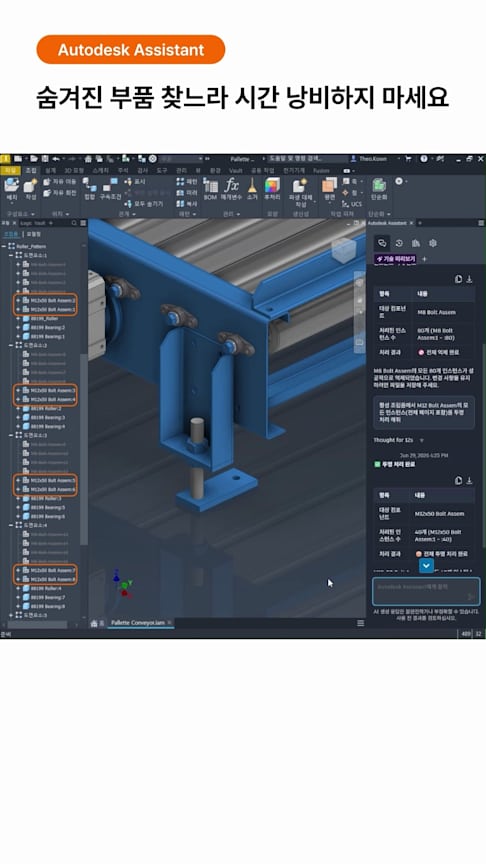Open the 구성요소 panel dropdown
This screenshot has width=486, height=864.
[21, 214]
